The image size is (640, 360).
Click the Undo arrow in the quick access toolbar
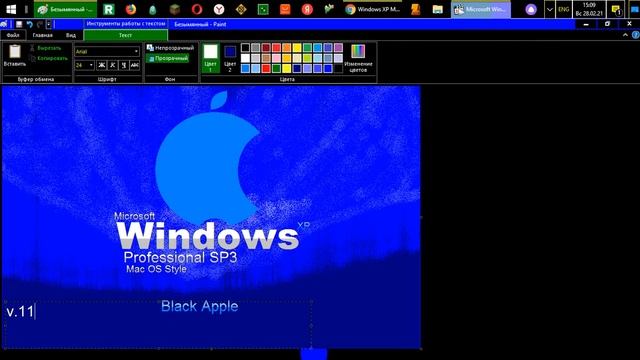29,24
